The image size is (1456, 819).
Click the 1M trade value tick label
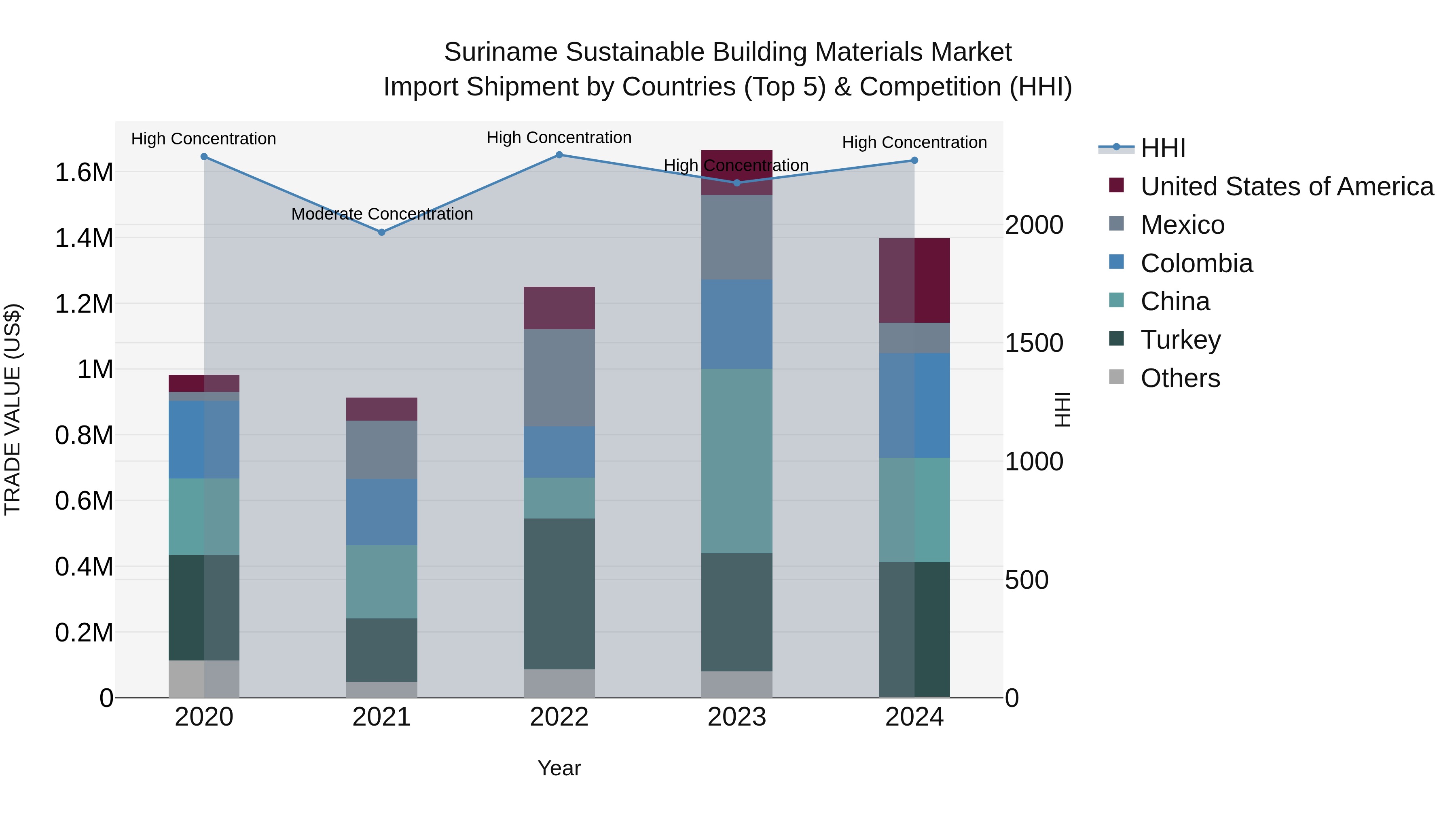[95, 370]
